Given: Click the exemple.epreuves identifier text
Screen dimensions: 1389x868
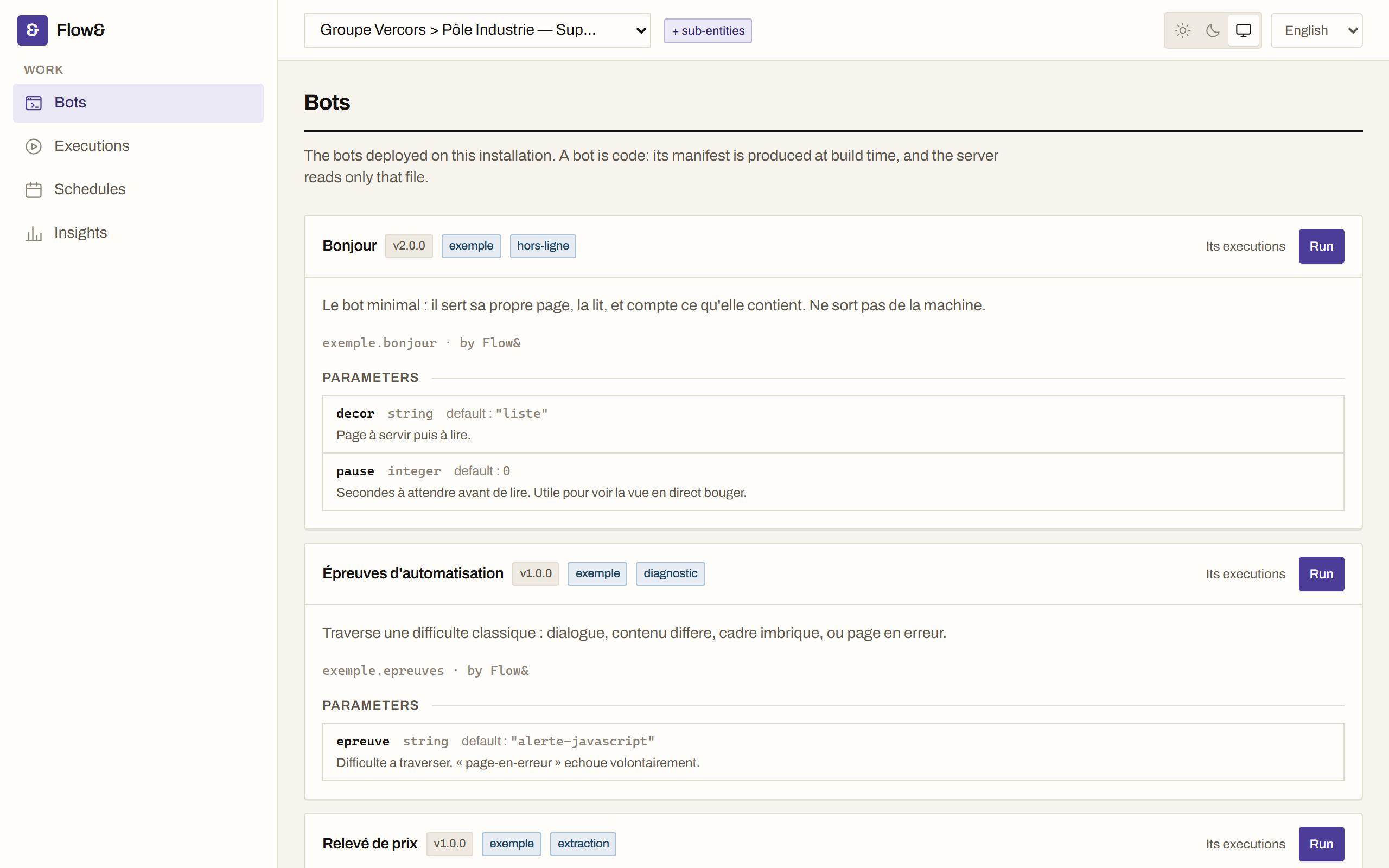Looking at the screenshot, I should [x=383, y=671].
